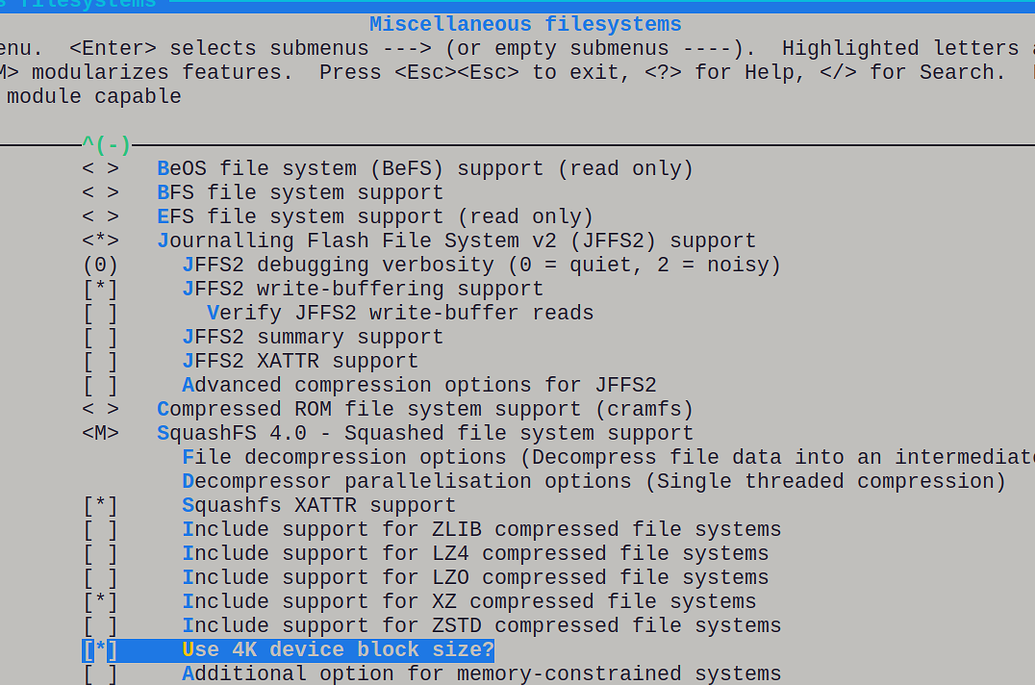Click the highlighted Use 4K device block size
This screenshot has width=1035, height=685.
pos(338,650)
